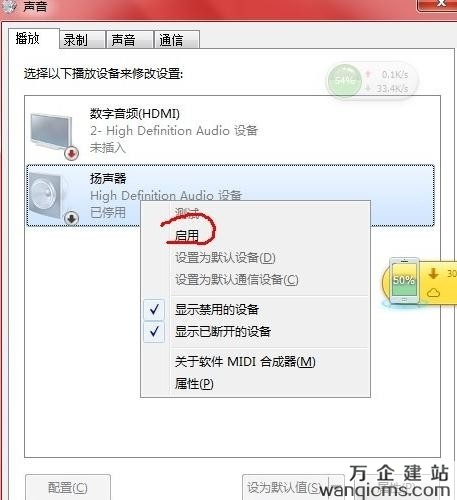Choose 测试 in the context menu

tap(187, 213)
